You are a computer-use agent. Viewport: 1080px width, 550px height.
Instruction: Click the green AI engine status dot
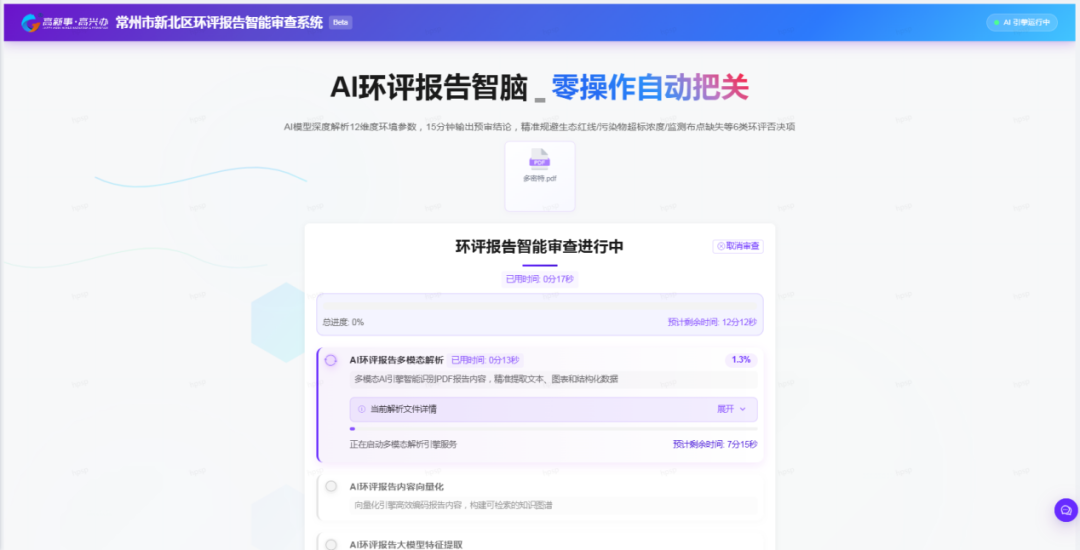tap(996, 22)
